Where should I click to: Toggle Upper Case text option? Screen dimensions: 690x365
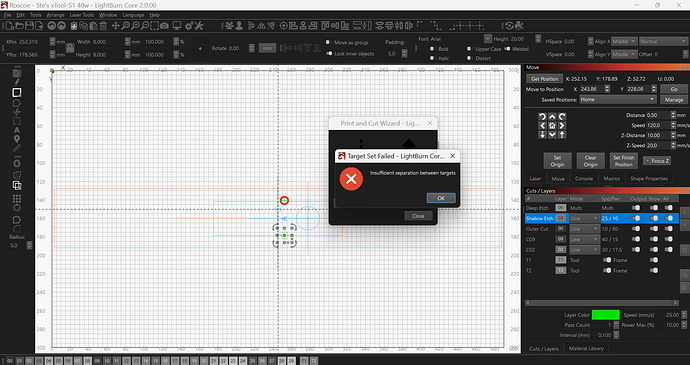469,49
